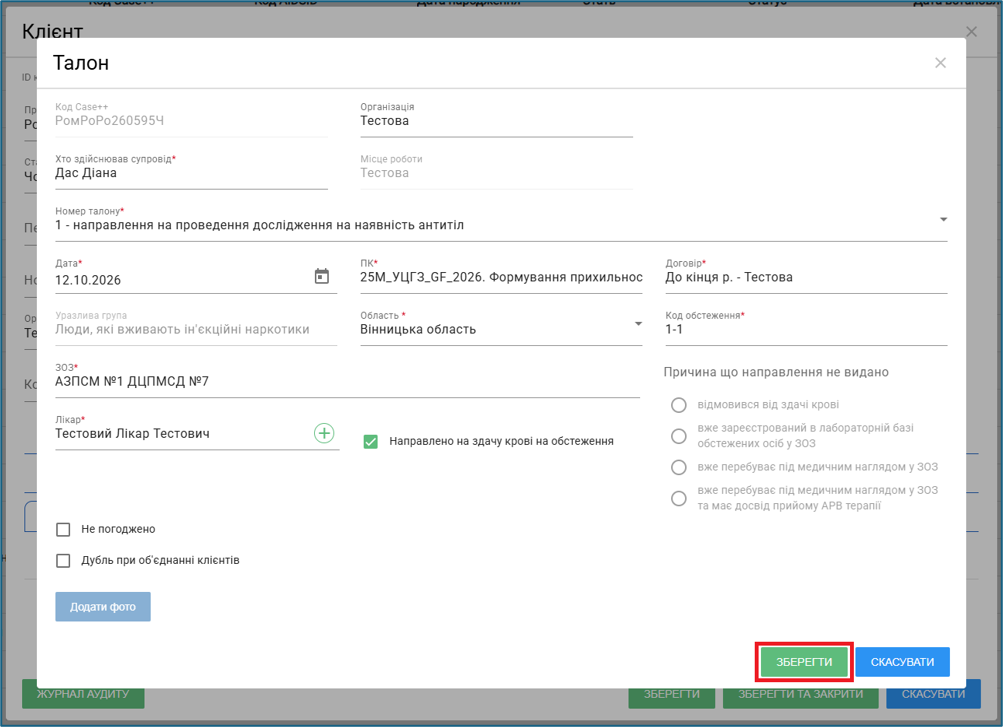Click the 'Організація' field showing Тестова
This screenshot has width=1003, height=727.
point(496,120)
